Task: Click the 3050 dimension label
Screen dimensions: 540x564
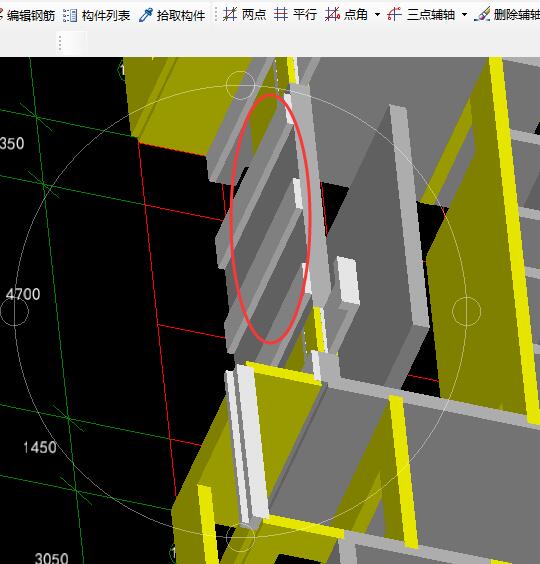Action: click(51, 558)
